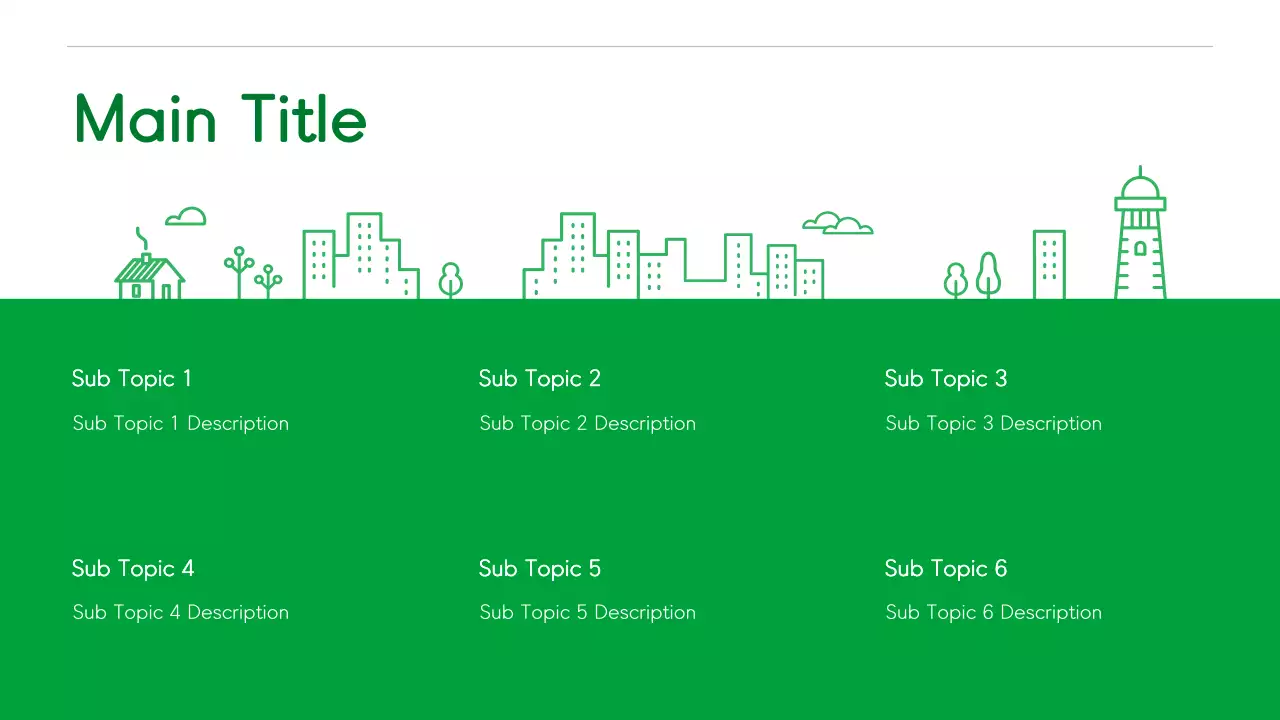Select the lighthouse drawing on the right
Screen dimensions: 1280x720
coord(1140,235)
